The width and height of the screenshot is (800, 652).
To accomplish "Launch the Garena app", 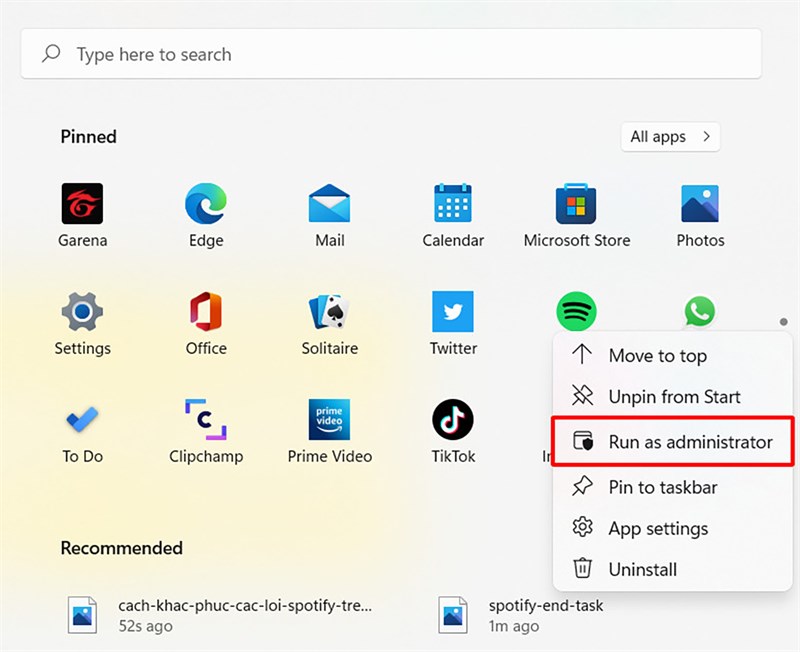I will coord(82,205).
